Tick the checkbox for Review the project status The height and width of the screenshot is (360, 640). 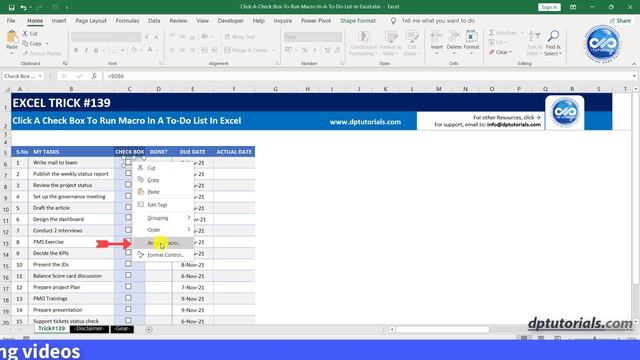point(128,184)
